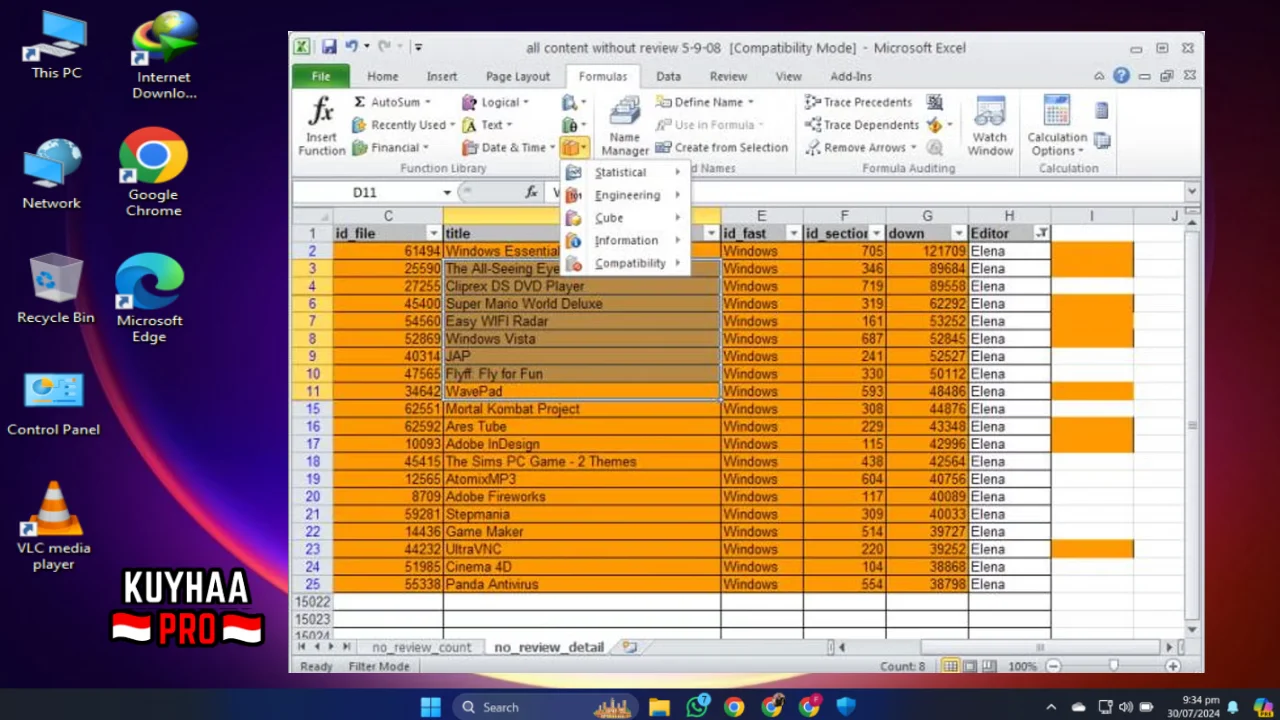Click the Undo icon in Quick Access Toolbar

point(351,47)
